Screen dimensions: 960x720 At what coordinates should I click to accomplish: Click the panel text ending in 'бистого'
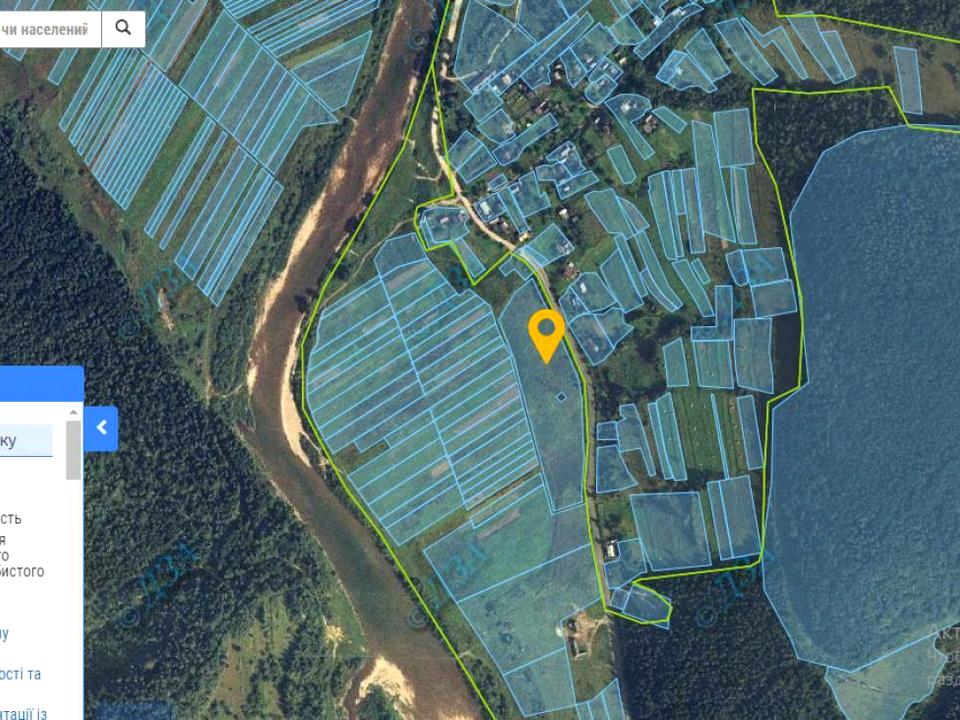coord(22,571)
